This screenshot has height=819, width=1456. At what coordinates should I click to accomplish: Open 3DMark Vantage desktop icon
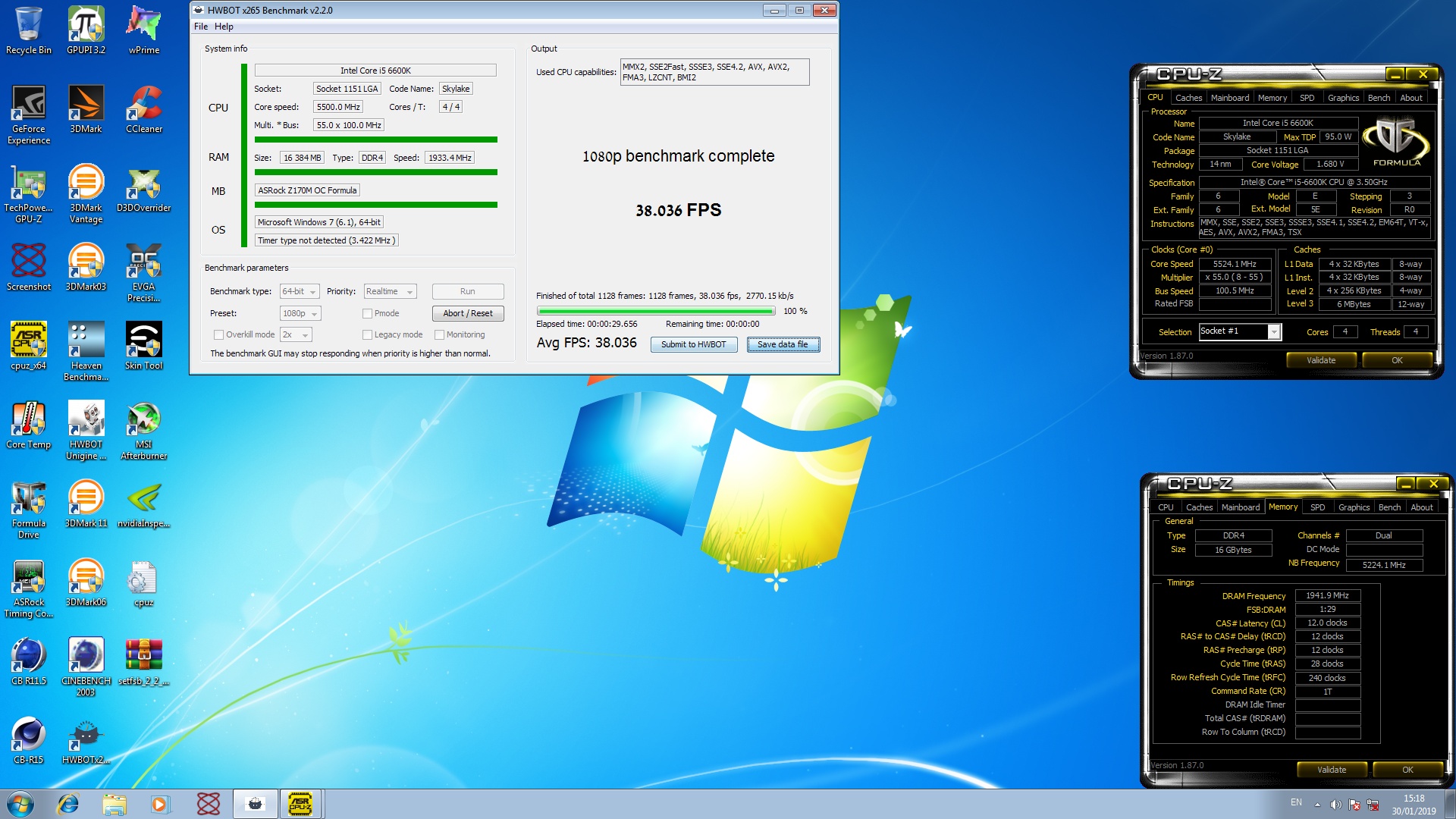86,193
